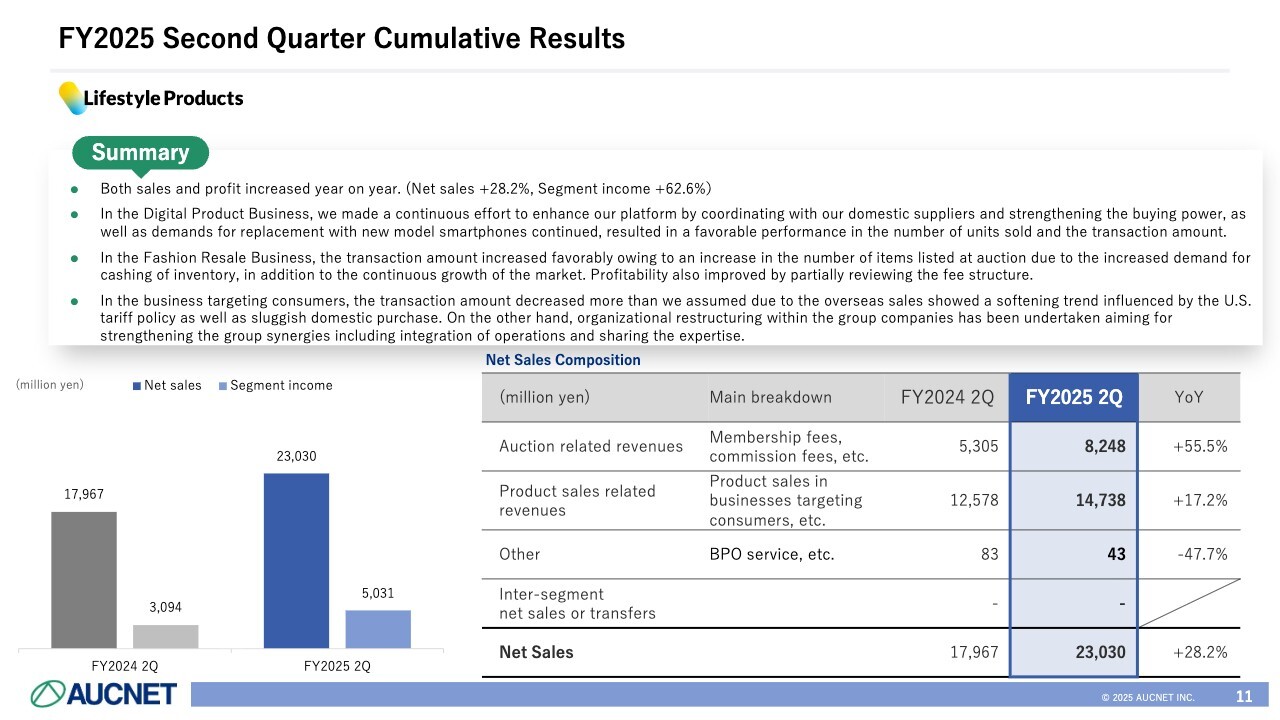Click the Net Sales Composition table title
The width and height of the screenshot is (1280, 720).
click(563, 360)
